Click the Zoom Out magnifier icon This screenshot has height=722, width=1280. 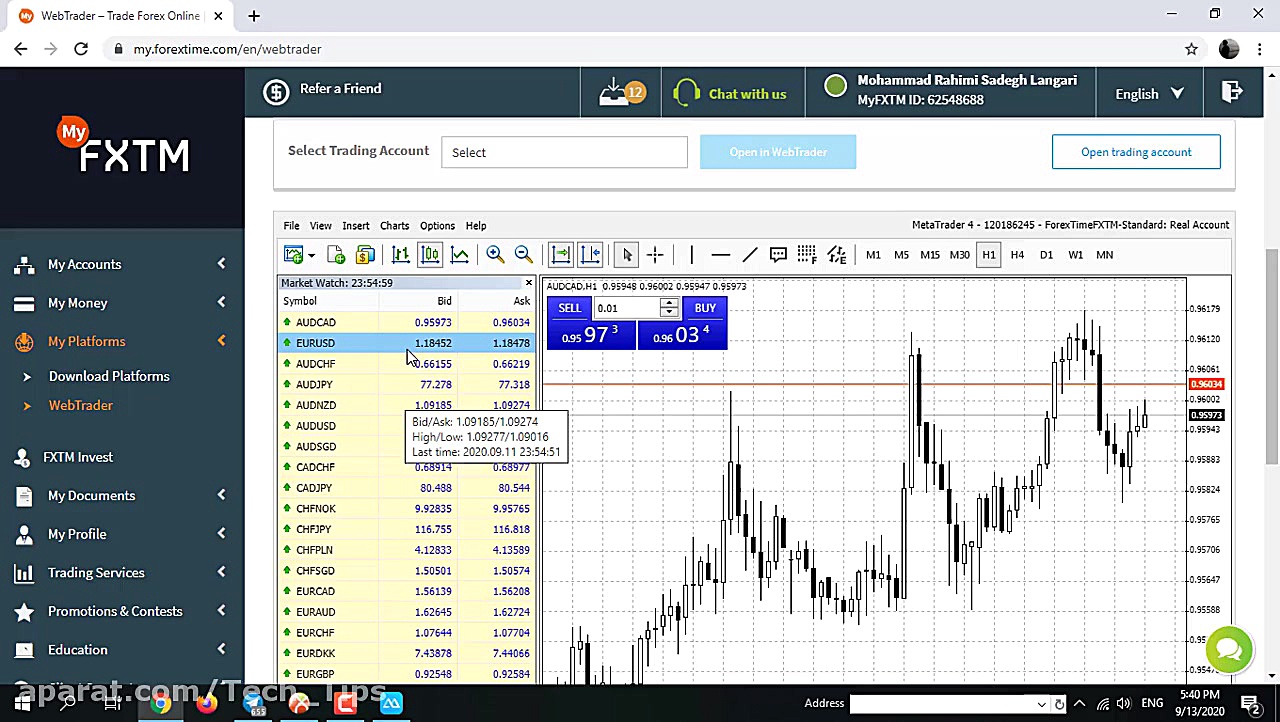tap(523, 255)
